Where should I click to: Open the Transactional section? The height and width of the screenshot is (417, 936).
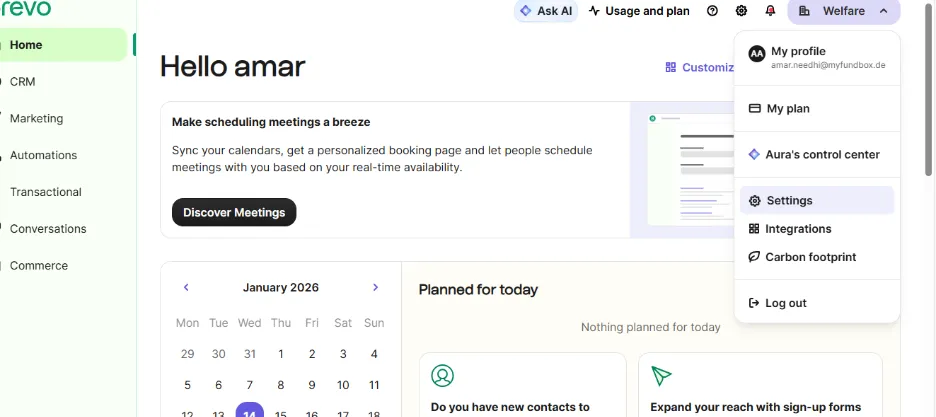[63, 192]
